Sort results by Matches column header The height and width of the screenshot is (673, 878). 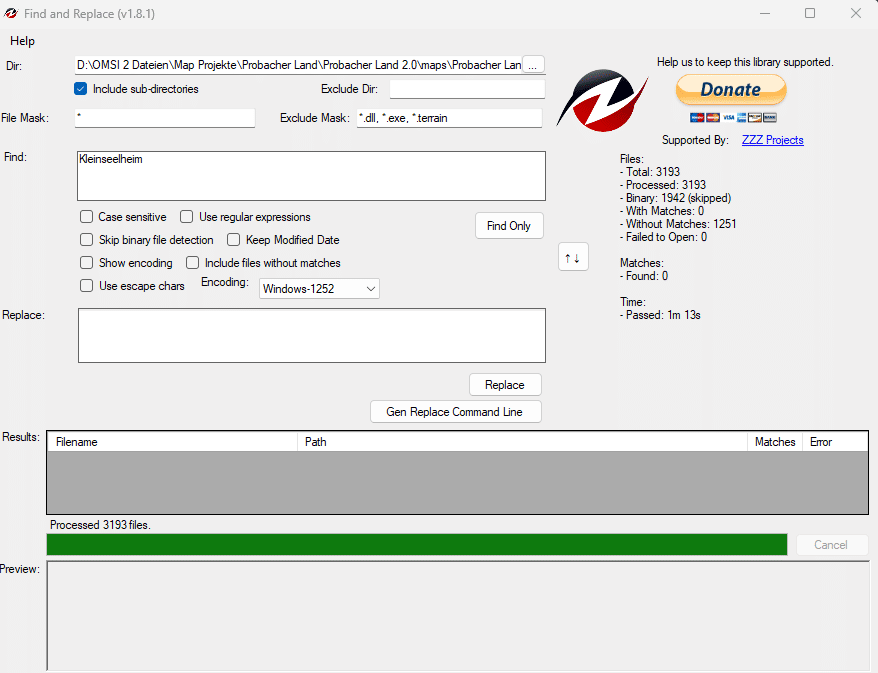pyautogui.click(x=774, y=442)
